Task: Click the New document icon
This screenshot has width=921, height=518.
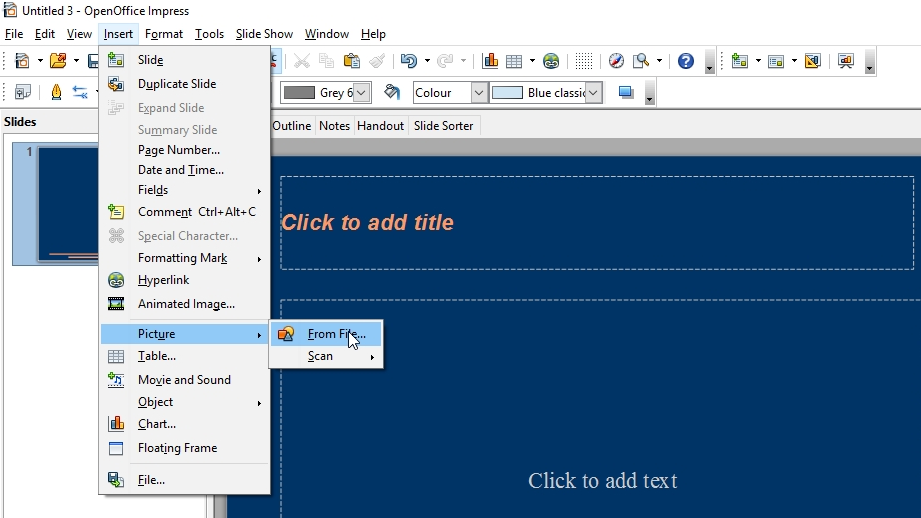Action: coord(22,60)
